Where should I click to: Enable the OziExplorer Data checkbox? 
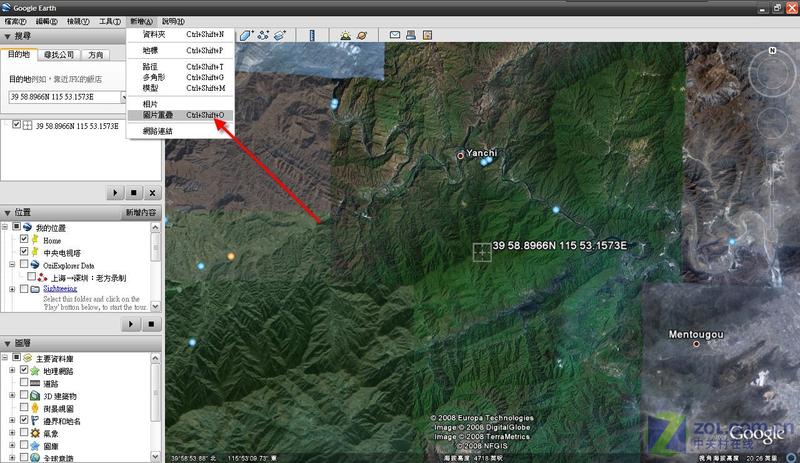coord(24,264)
